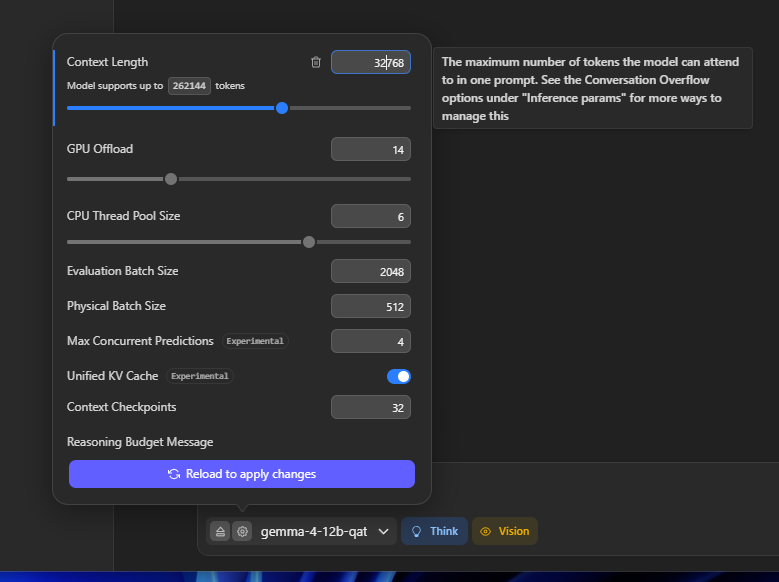Click the Physical Batch Size field
This screenshot has height=582, width=779.
(x=371, y=306)
